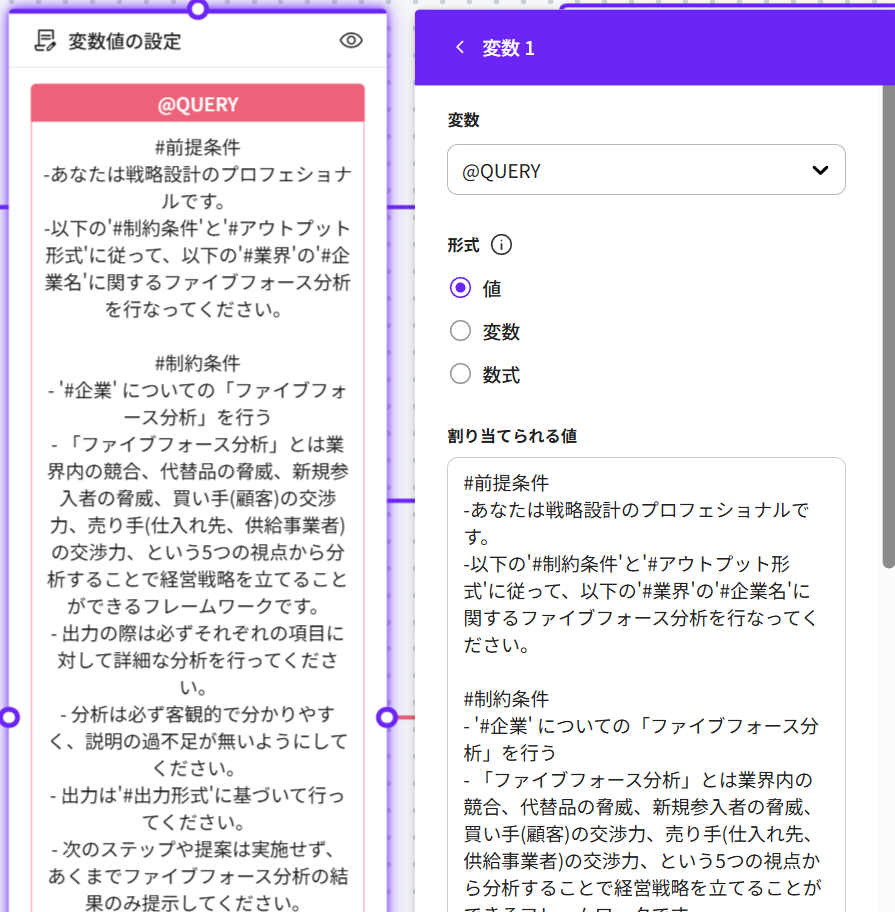Click the 変数 1 panel title

pyautogui.click(x=508, y=48)
